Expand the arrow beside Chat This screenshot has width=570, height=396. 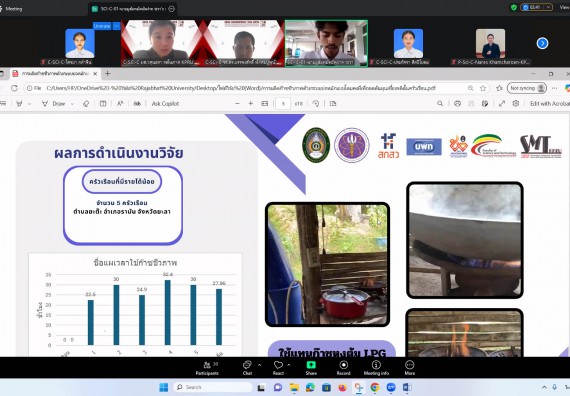pos(259,364)
